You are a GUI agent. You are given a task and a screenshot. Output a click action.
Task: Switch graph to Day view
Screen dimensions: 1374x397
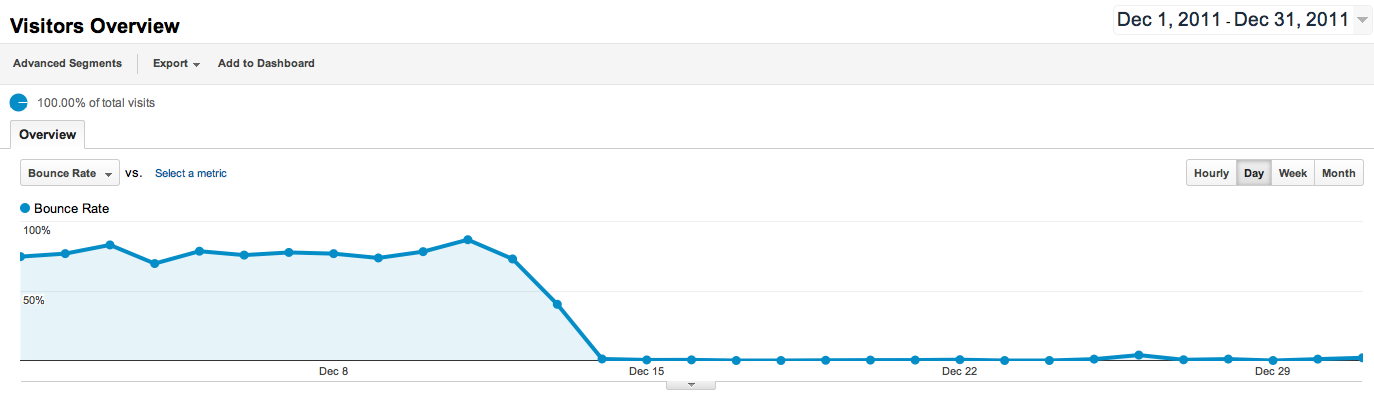point(1254,173)
